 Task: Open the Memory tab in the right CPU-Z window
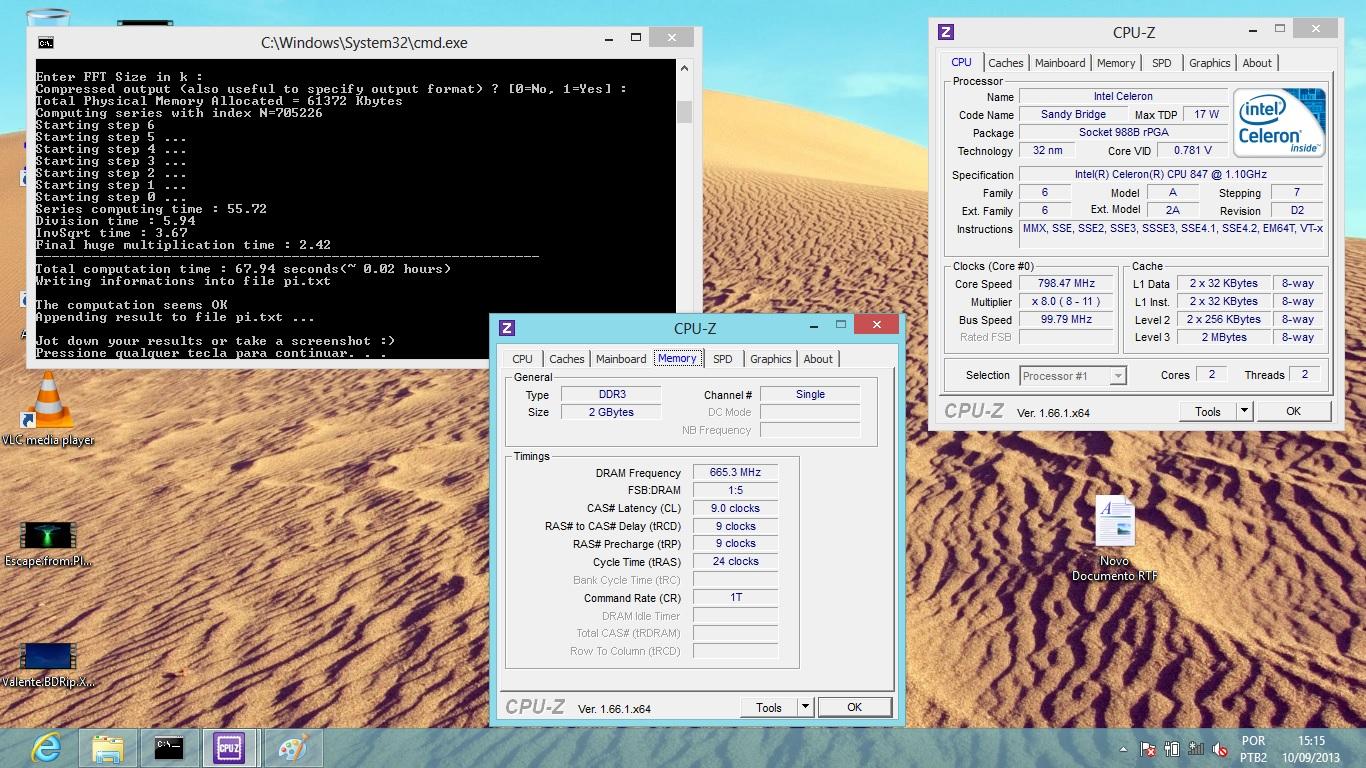point(1116,63)
